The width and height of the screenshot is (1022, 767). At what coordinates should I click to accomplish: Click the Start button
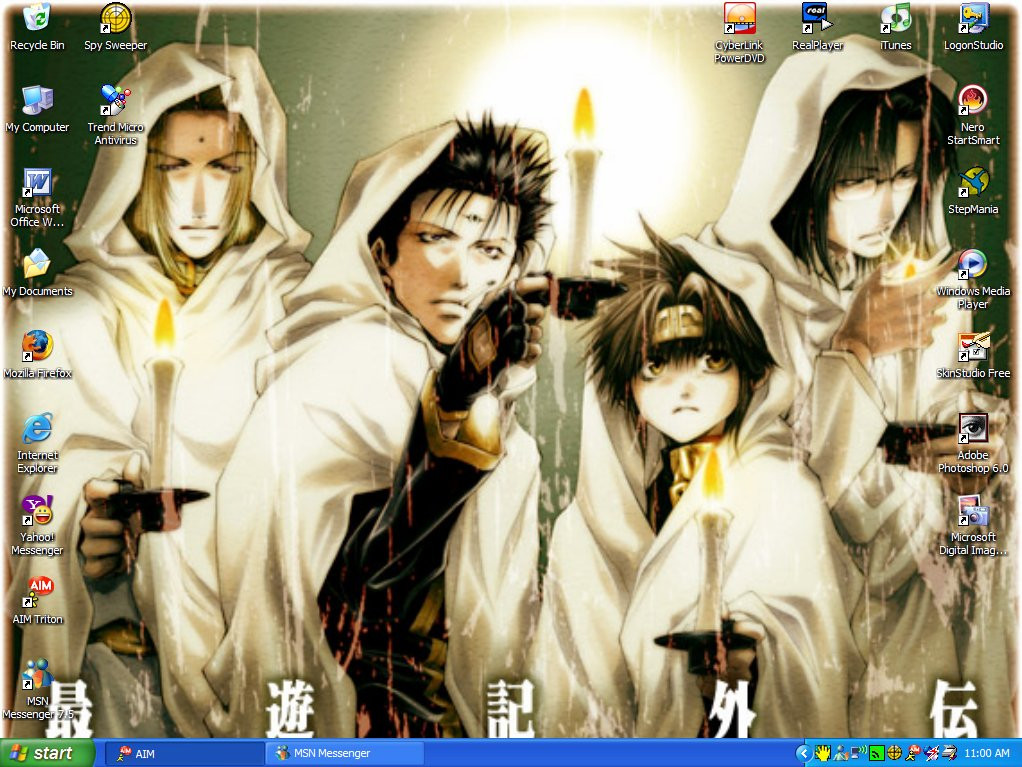pos(46,753)
